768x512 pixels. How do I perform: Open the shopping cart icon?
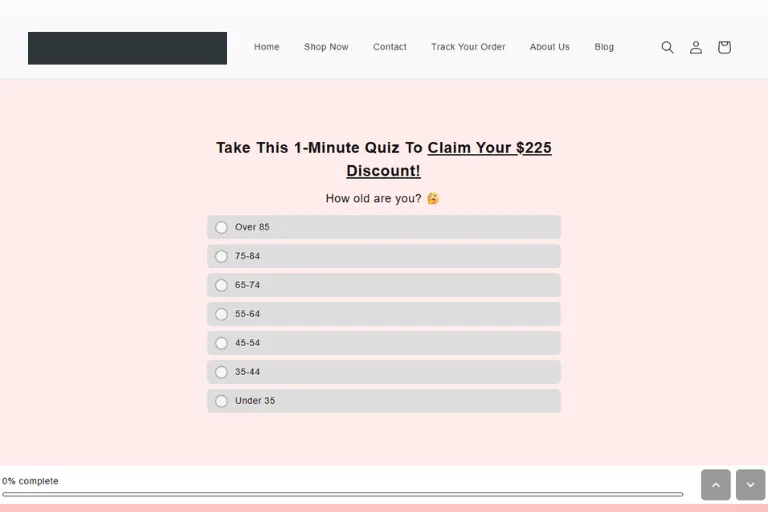(x=724, y=47)
